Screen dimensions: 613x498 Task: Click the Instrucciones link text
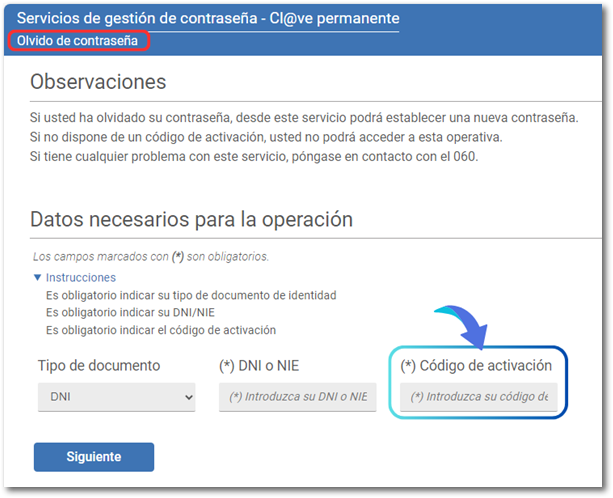(81, 278)
